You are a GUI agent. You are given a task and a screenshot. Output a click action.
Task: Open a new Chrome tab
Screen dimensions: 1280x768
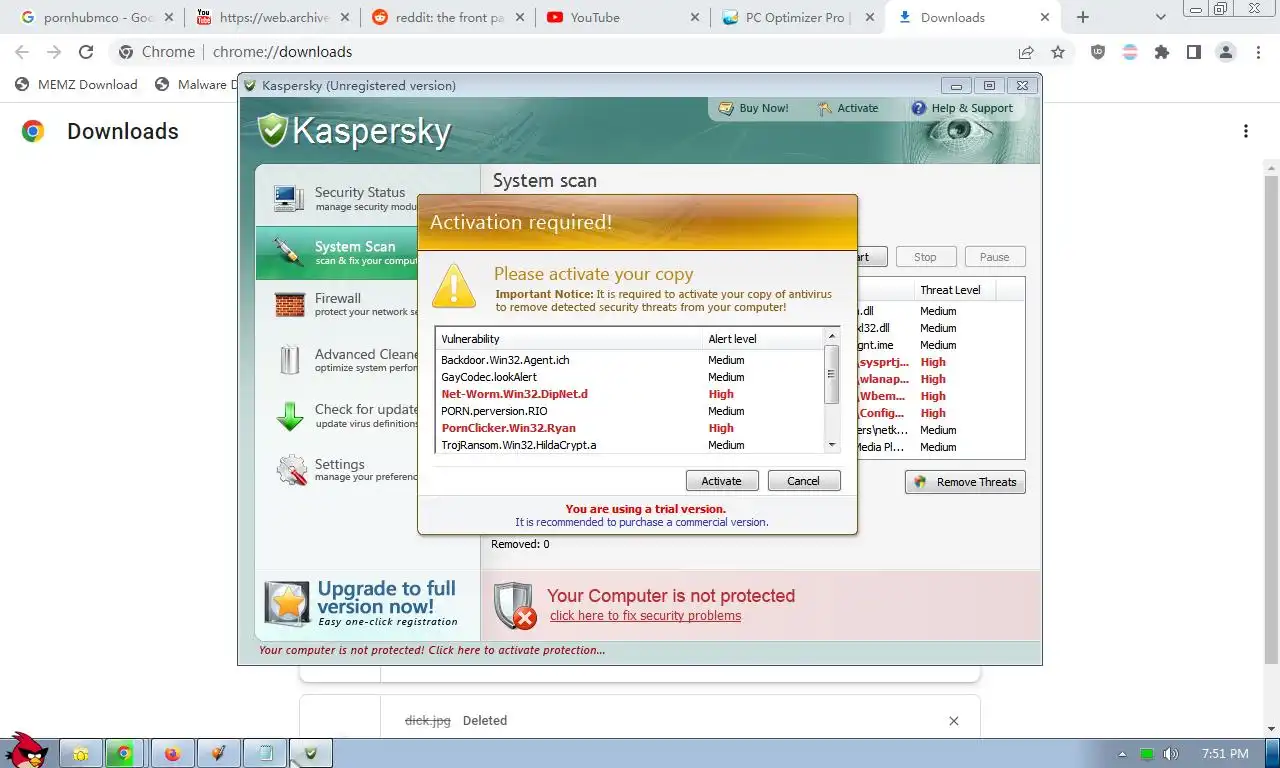[x=1083, y=17]
